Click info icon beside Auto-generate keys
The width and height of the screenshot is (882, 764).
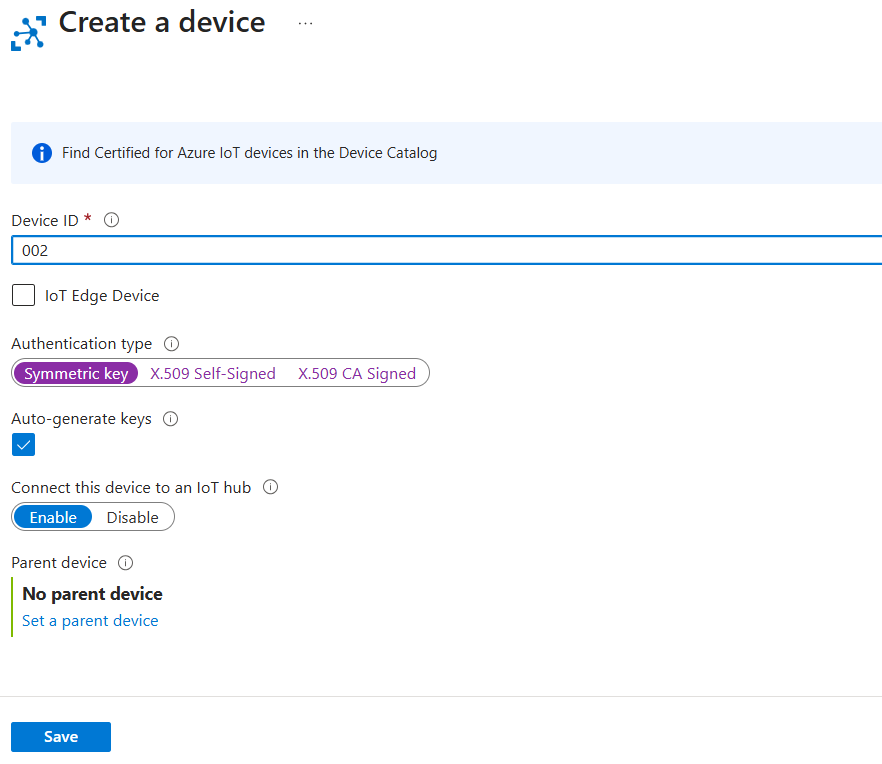pos(170,419)
